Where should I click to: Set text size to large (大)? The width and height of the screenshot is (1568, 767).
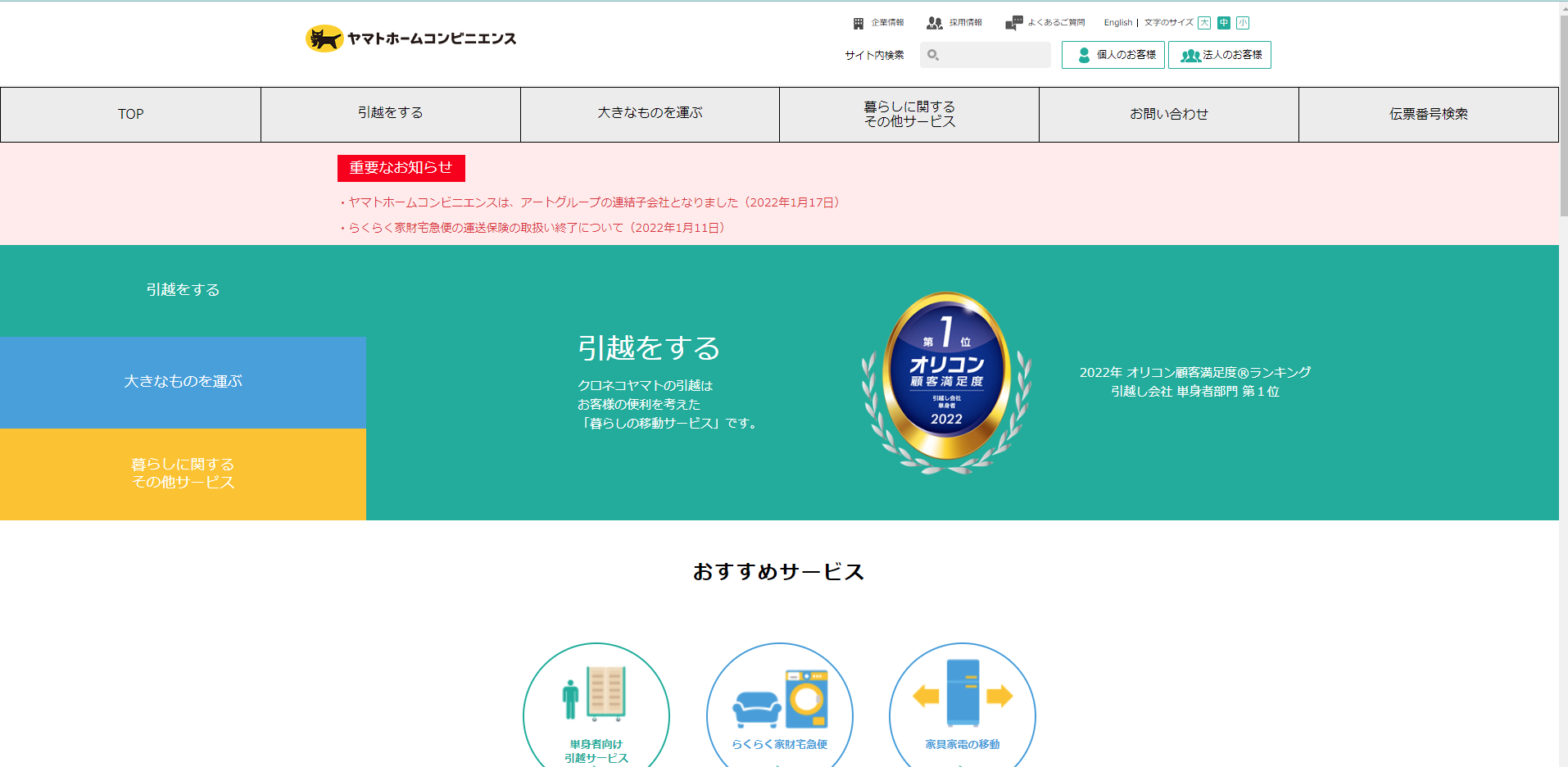click(1204, 23)
